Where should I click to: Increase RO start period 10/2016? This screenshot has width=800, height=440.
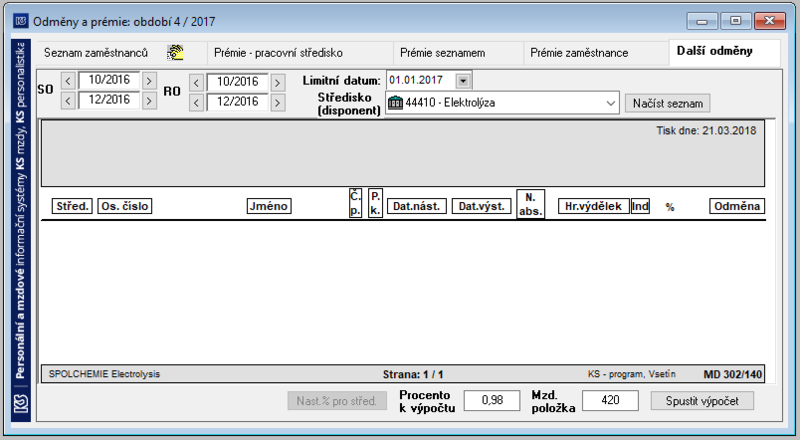click(278, 82)
